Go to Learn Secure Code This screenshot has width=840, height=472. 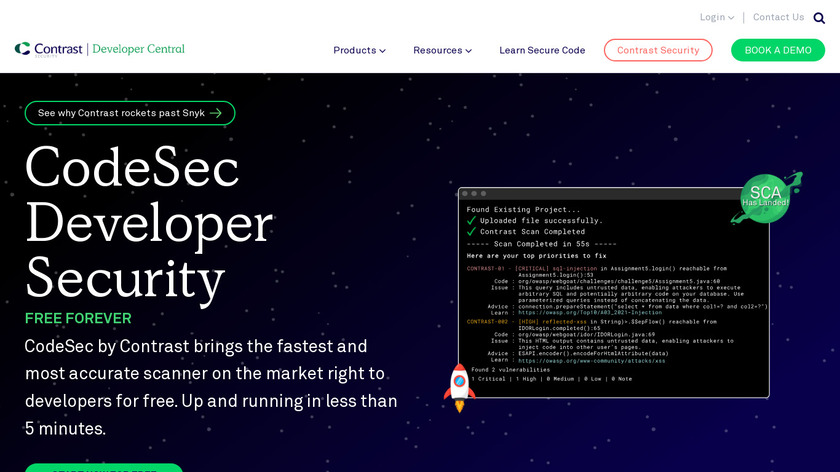pos(542,50)
